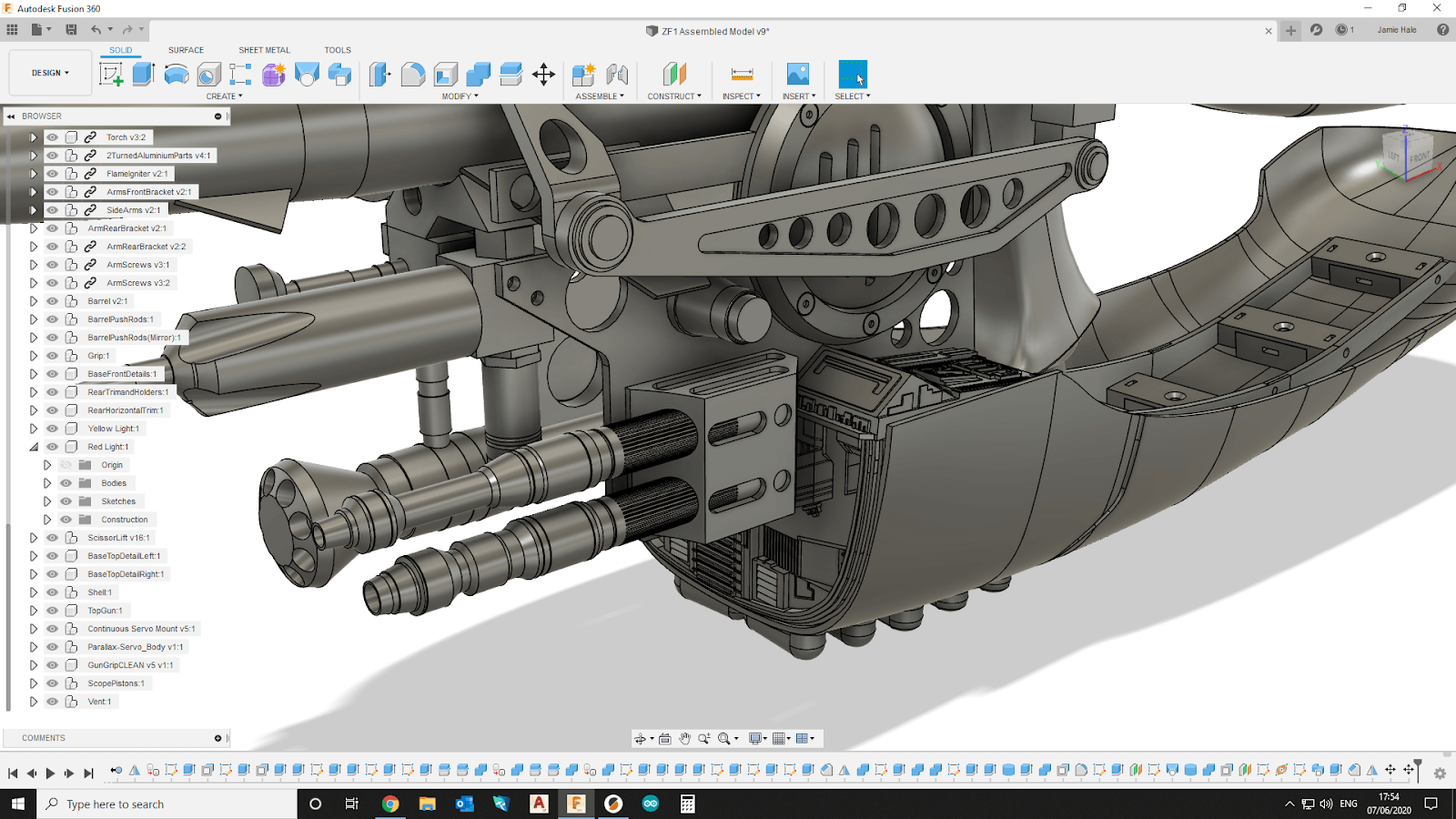Viewport: 1456px width, 819px height.
Task: Hide the Vent:1 component
Action: coord(53,702)
